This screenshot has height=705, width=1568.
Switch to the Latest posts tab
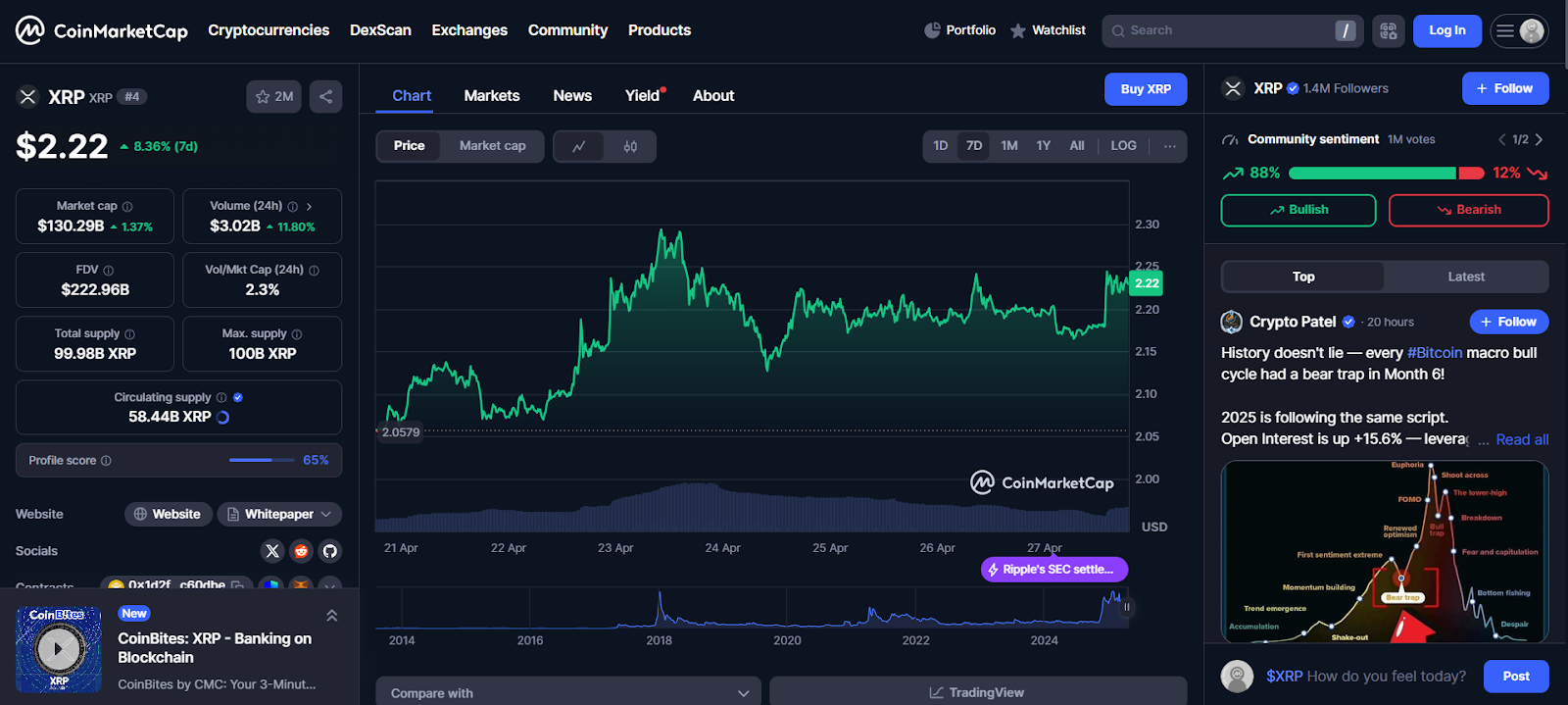[x=1465, y=277]
